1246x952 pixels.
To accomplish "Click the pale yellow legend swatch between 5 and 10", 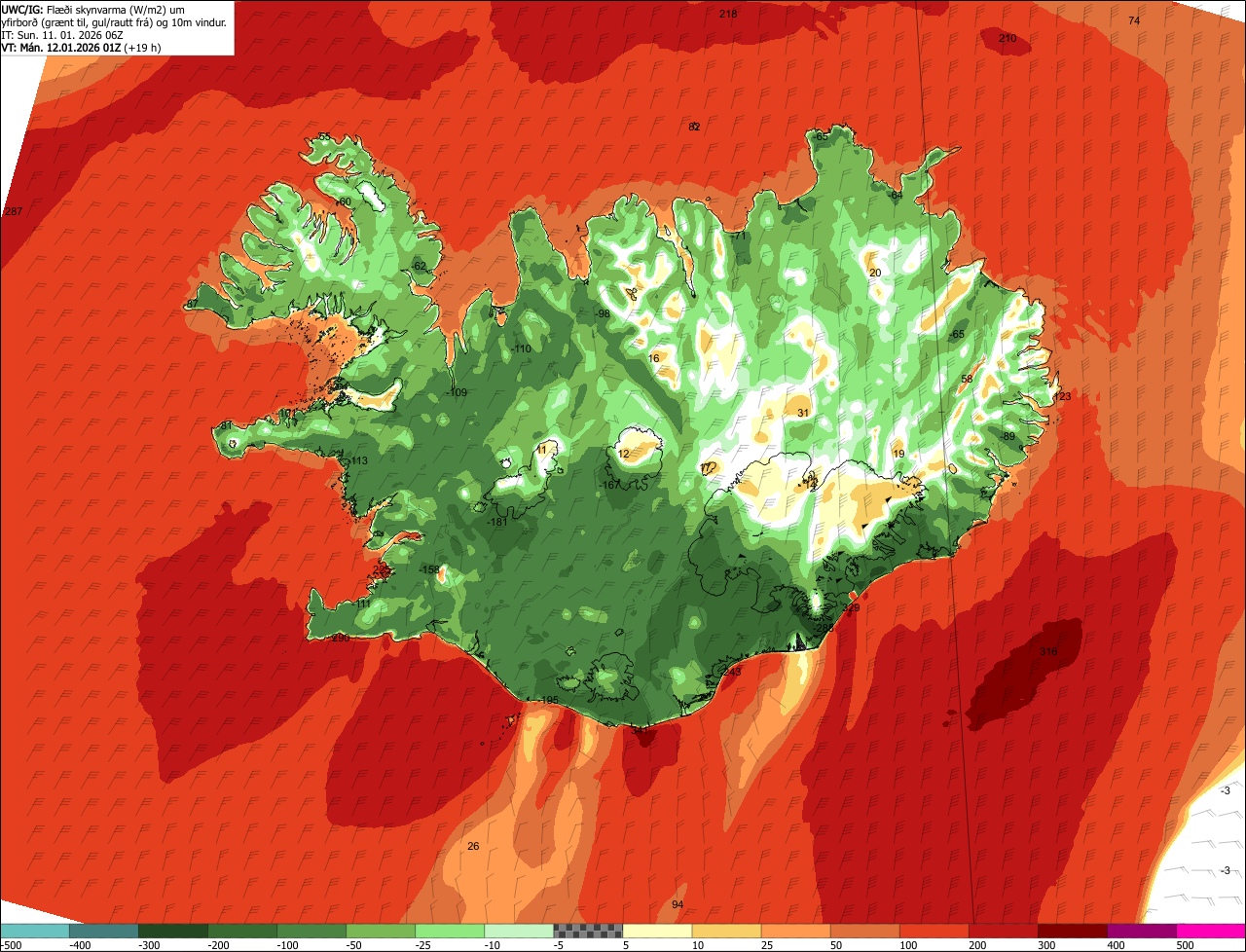I will (x=657, y=931).
